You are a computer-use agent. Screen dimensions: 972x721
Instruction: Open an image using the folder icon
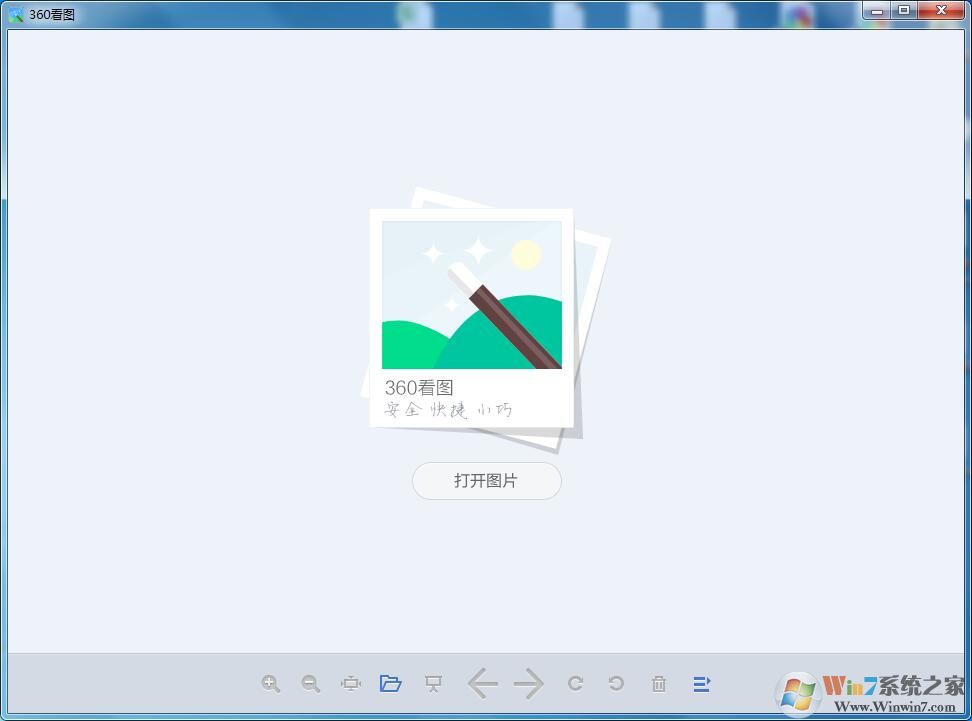tap(391, 684)
